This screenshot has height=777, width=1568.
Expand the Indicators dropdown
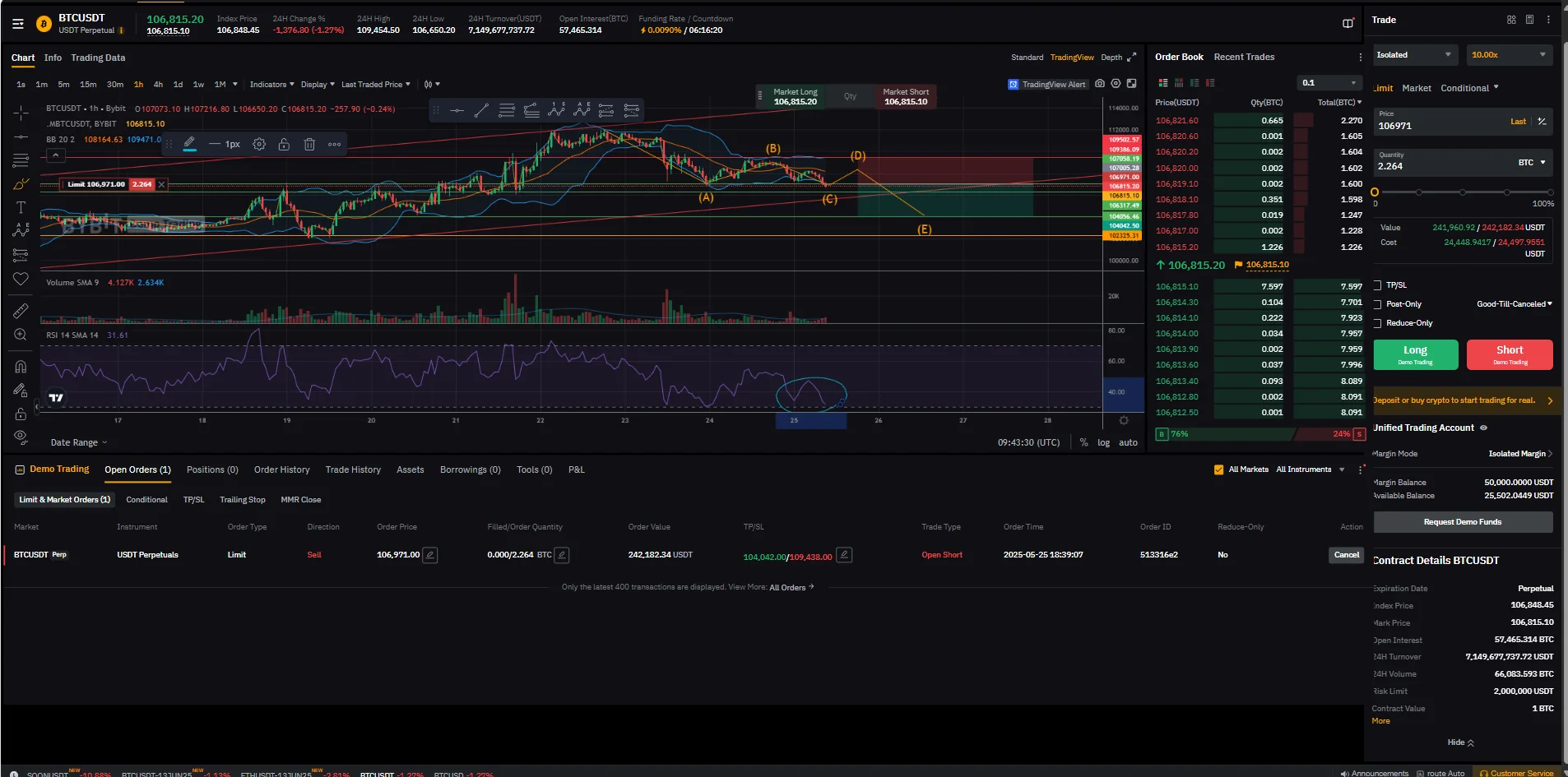coord(271,85)
